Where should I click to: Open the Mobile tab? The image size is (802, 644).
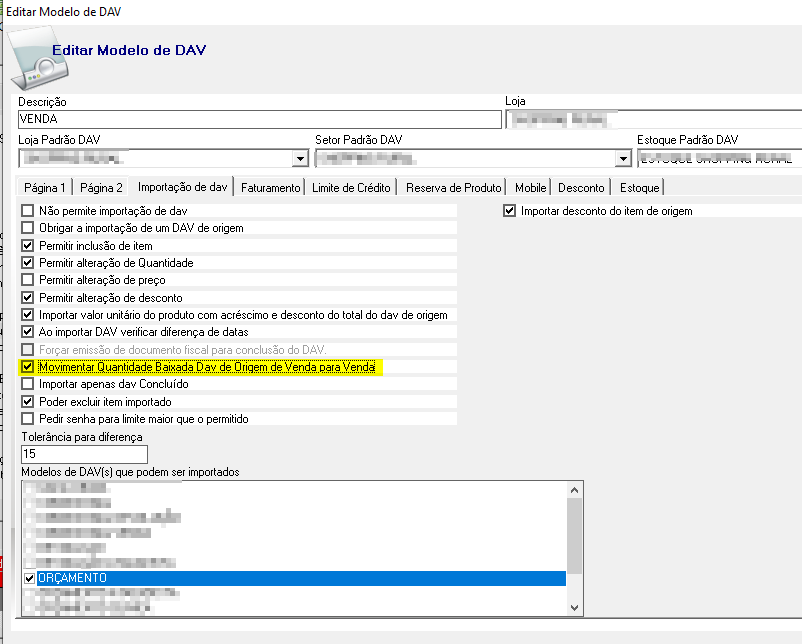pos(530,188)
